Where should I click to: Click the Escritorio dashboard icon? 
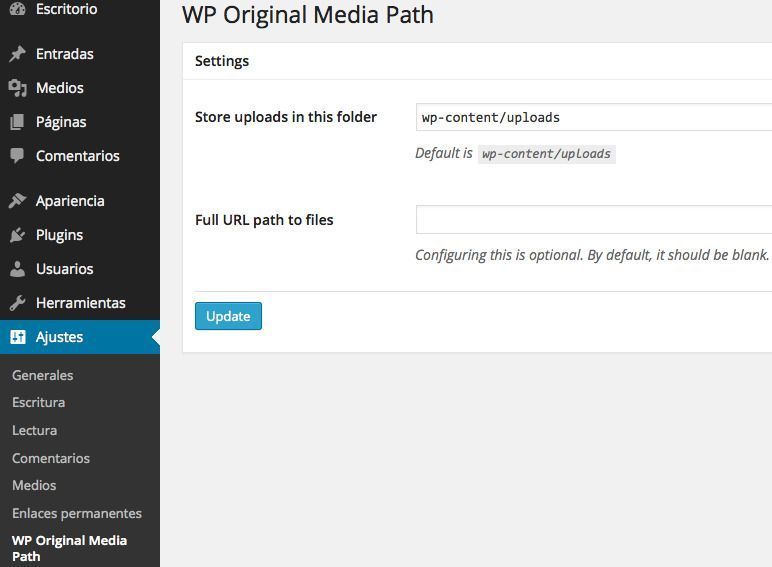pyautogui.click(x=17, y=9)
